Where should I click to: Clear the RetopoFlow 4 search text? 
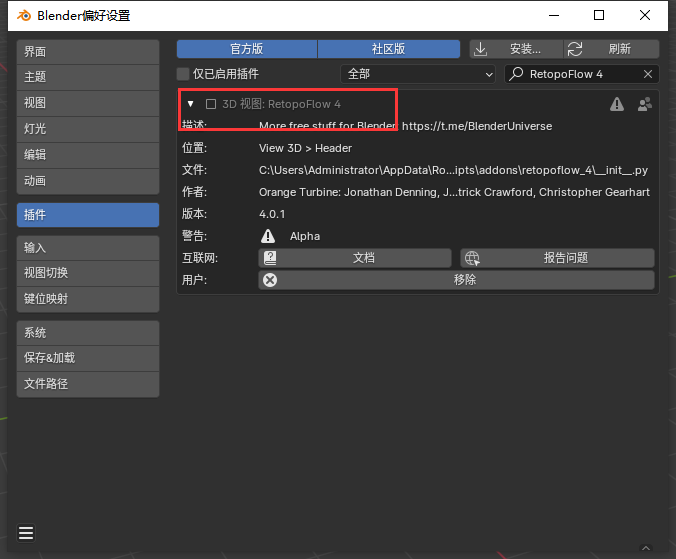648,74
